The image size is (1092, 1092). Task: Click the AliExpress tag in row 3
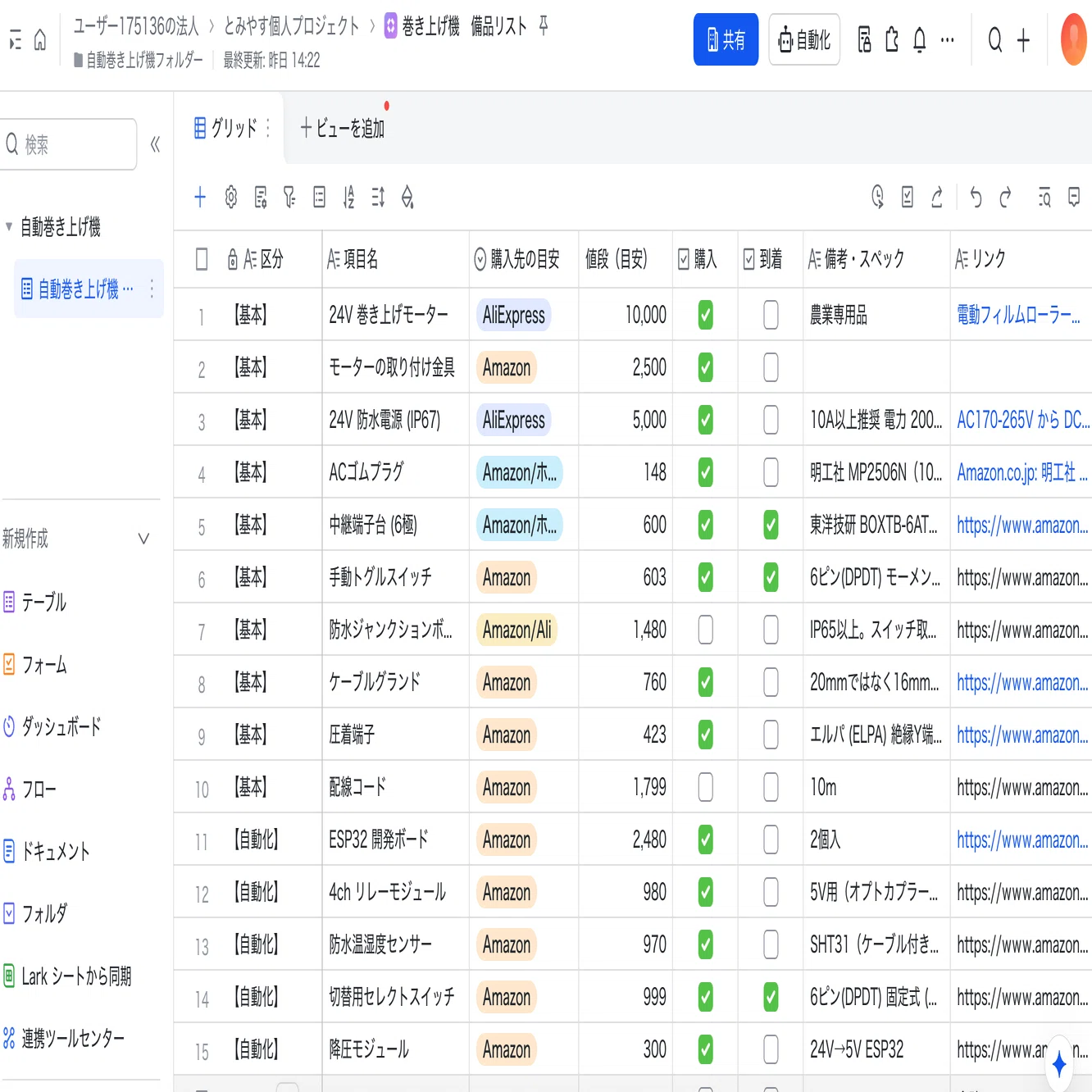coord(514,420)
